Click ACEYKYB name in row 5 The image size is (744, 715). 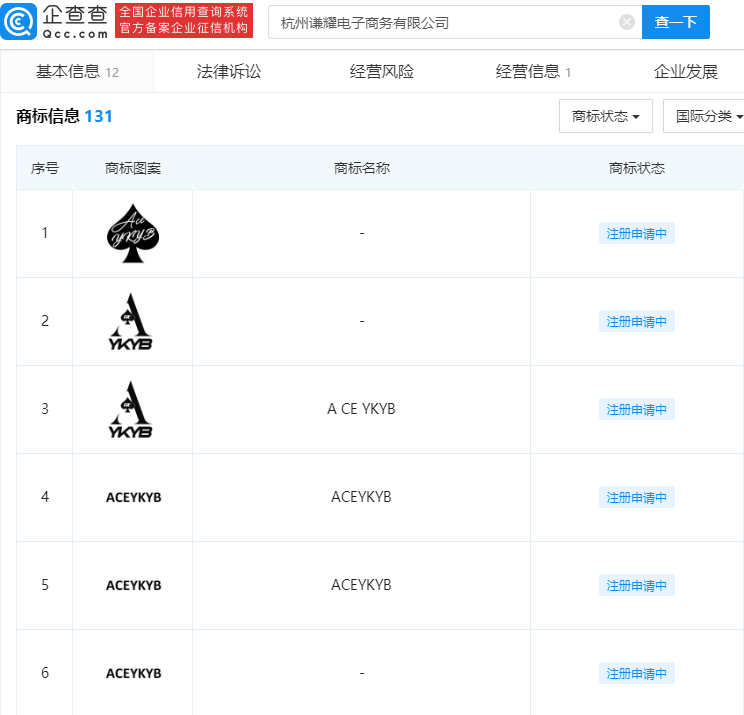(361, 585)
